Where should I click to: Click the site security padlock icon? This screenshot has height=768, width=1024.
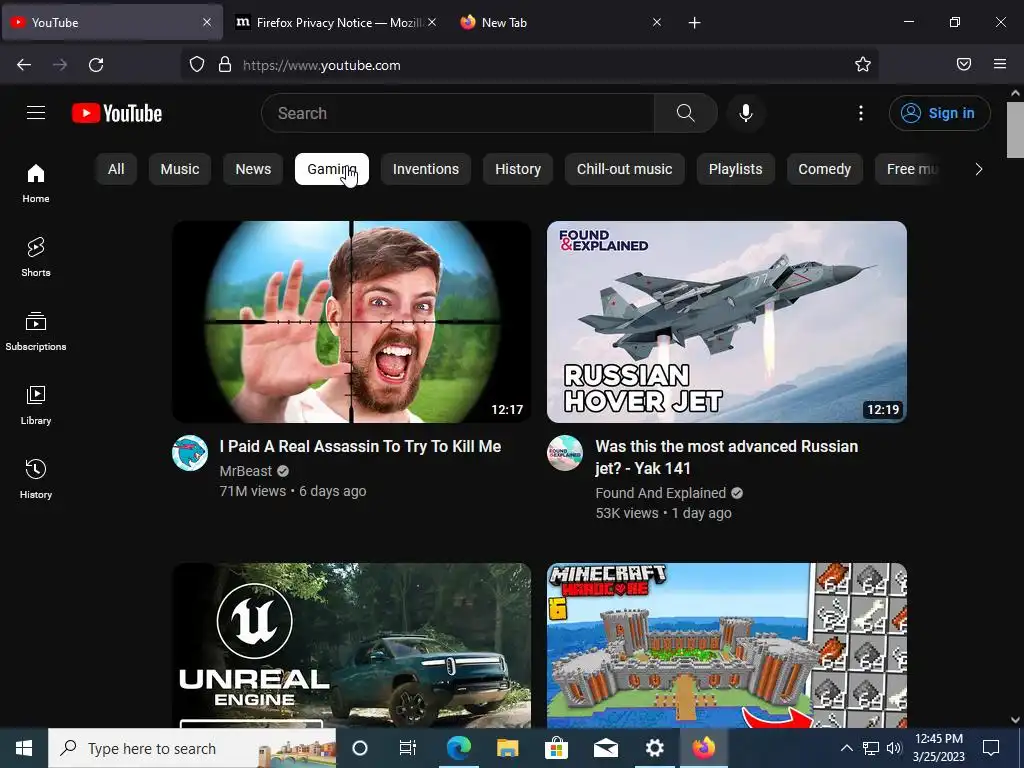coord(225,65)
